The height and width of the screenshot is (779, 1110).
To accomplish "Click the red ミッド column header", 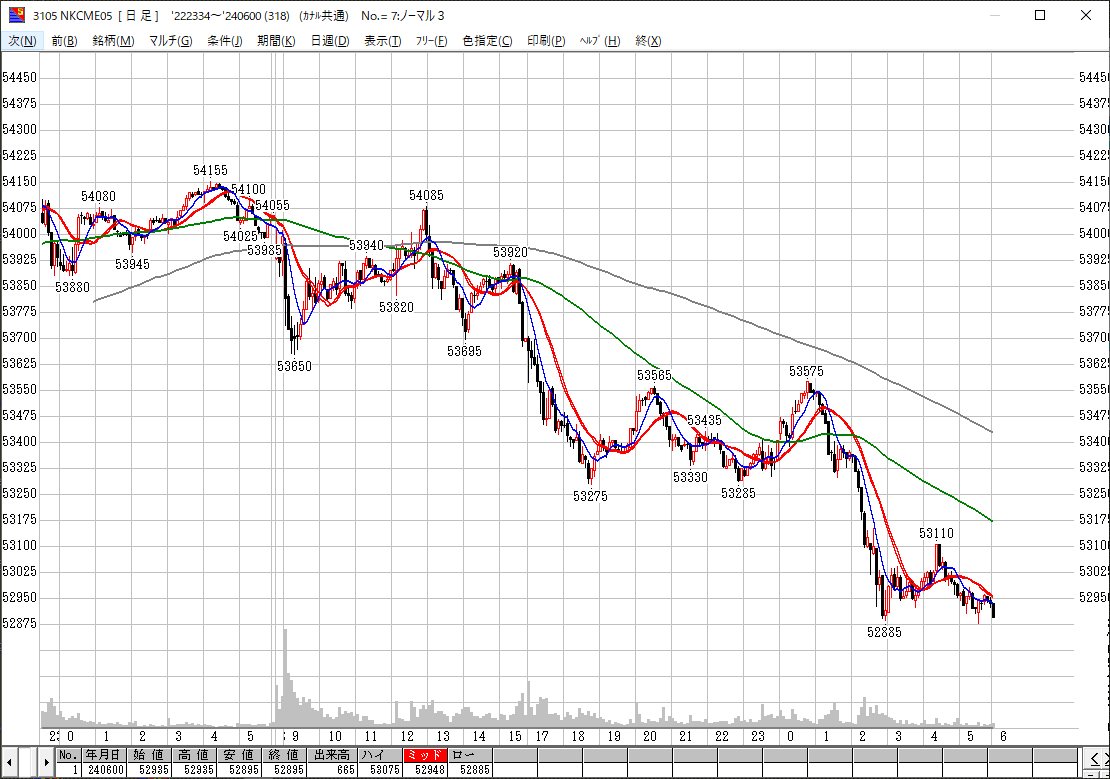I will coord(422,755).
